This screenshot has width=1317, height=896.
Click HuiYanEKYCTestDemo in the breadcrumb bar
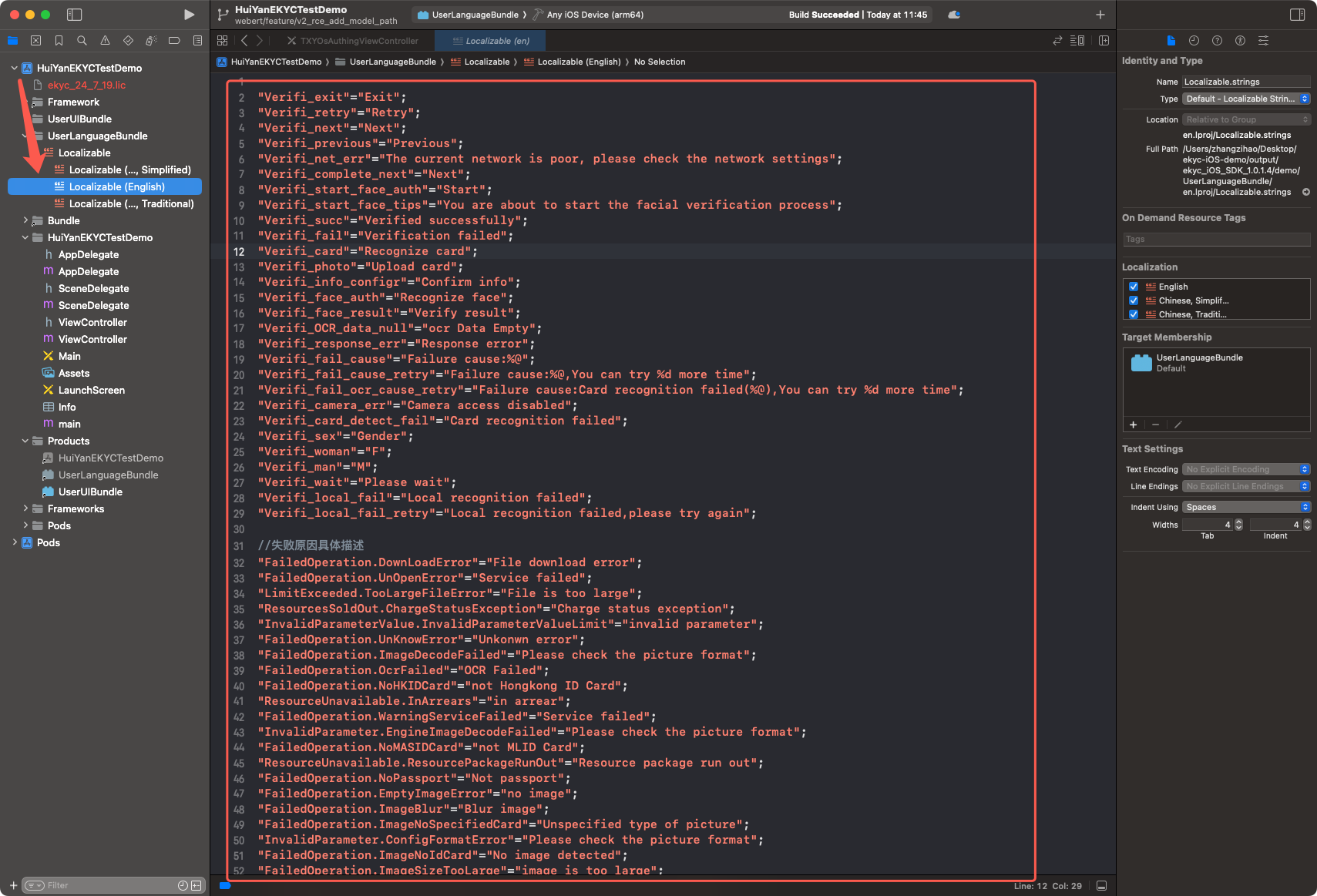point(276,62)
